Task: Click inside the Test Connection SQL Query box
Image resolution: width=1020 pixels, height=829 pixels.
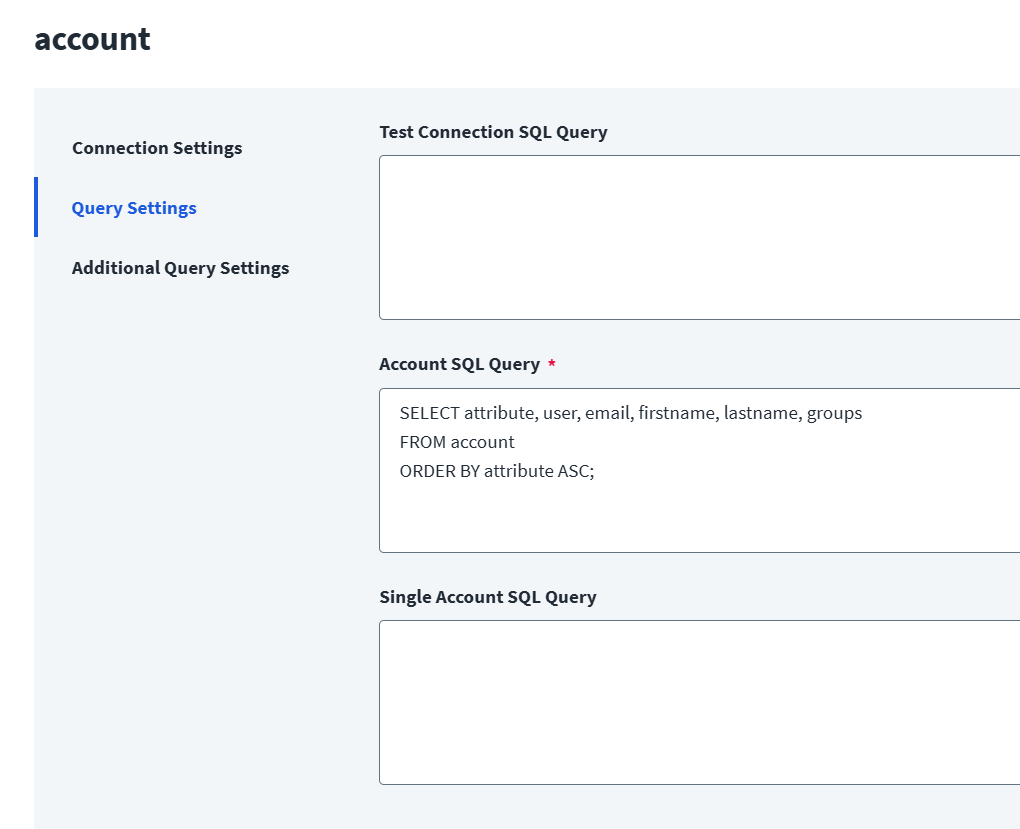Action: [x=698, y=237]
